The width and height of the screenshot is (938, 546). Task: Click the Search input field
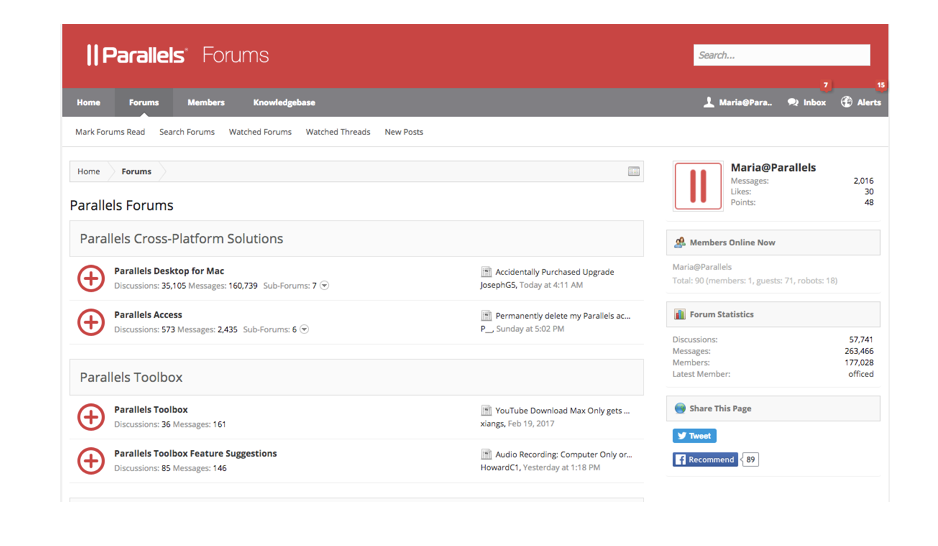pyautogui.click(x=781, y=55)
